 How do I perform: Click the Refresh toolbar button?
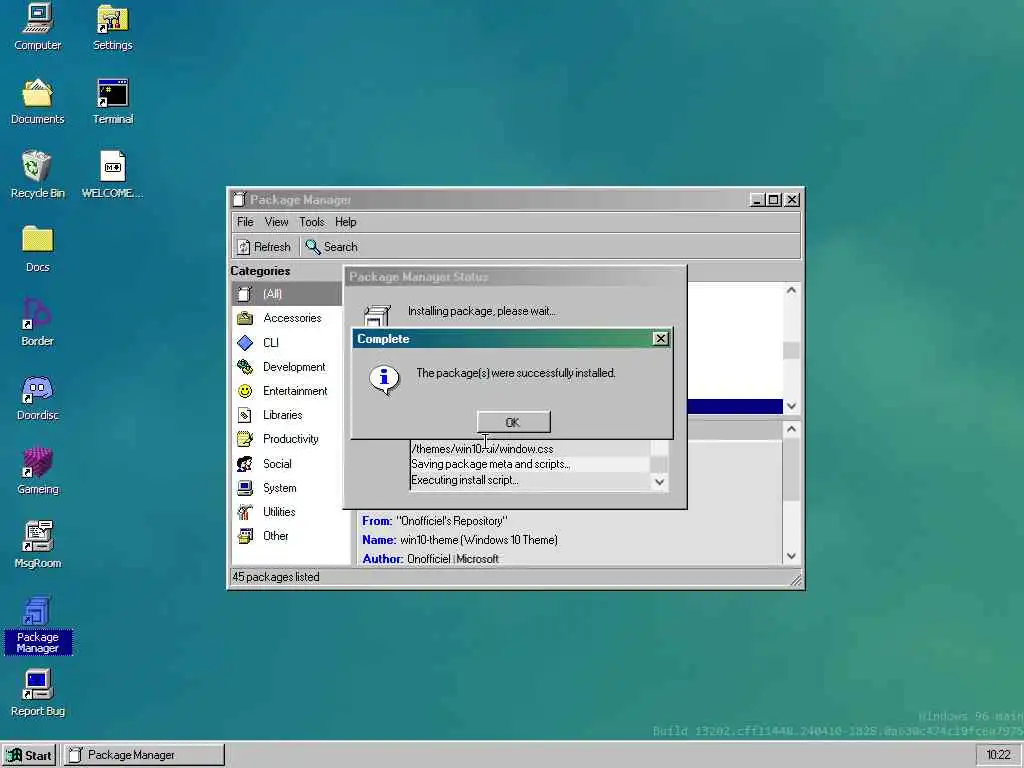click(264, 247)
